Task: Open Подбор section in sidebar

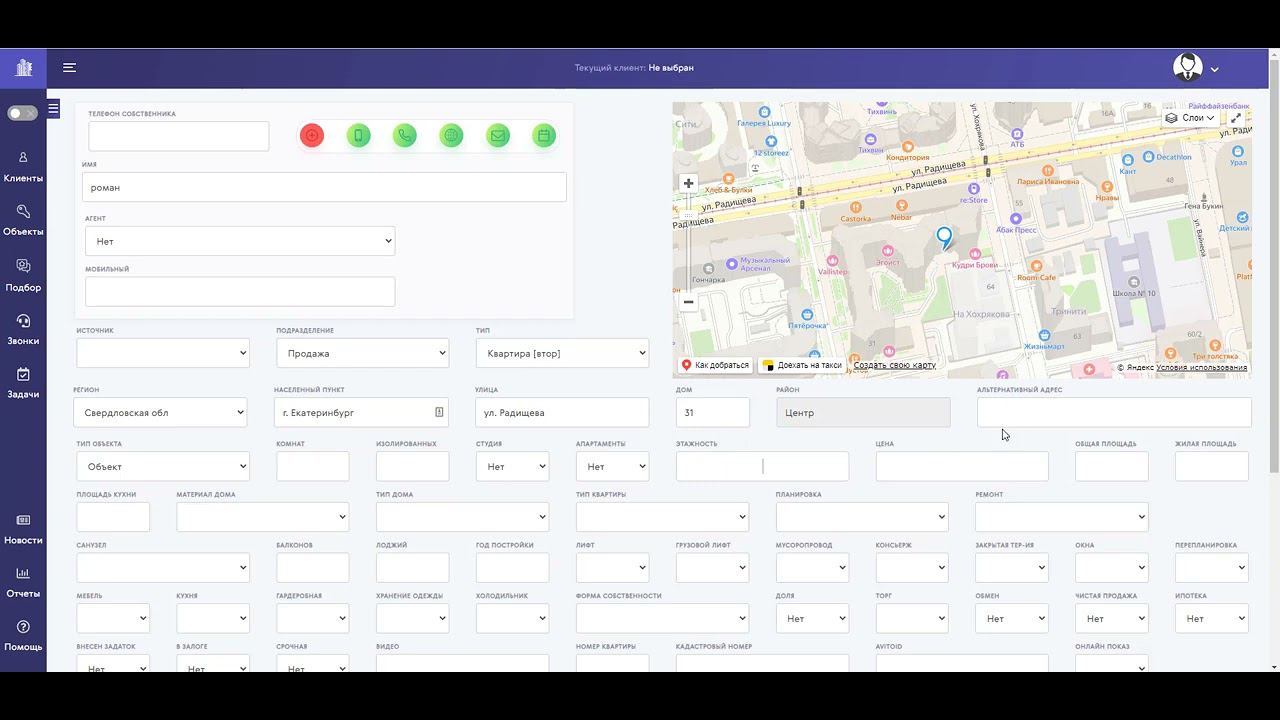Action: pyautogui.click(x=23, y=275)
